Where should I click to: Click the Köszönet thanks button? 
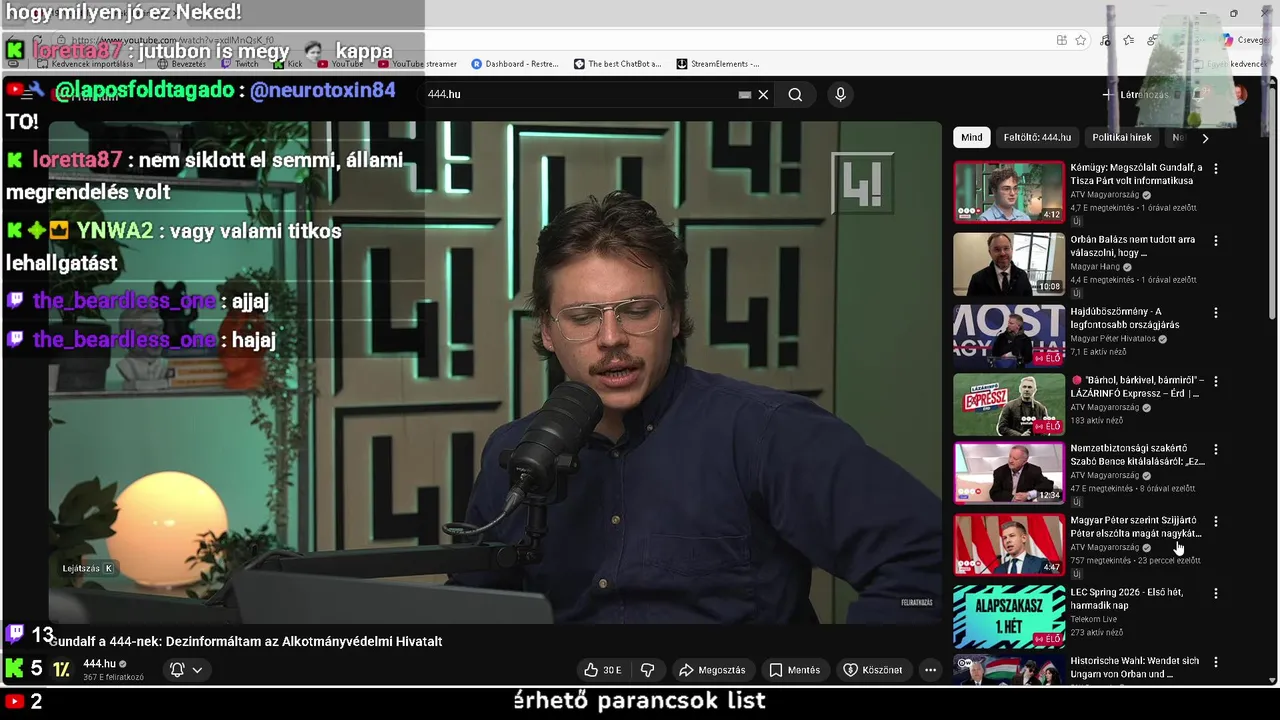coord(873,670)
